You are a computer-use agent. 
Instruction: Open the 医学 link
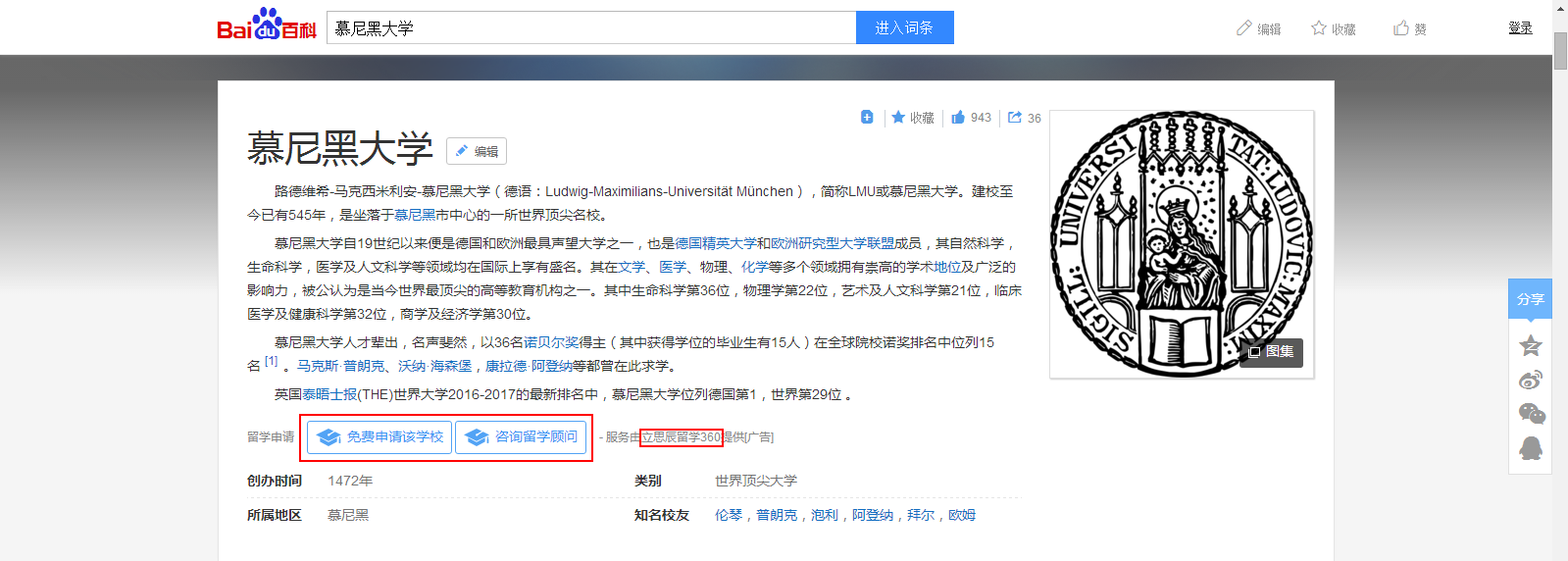pos(673,267)
